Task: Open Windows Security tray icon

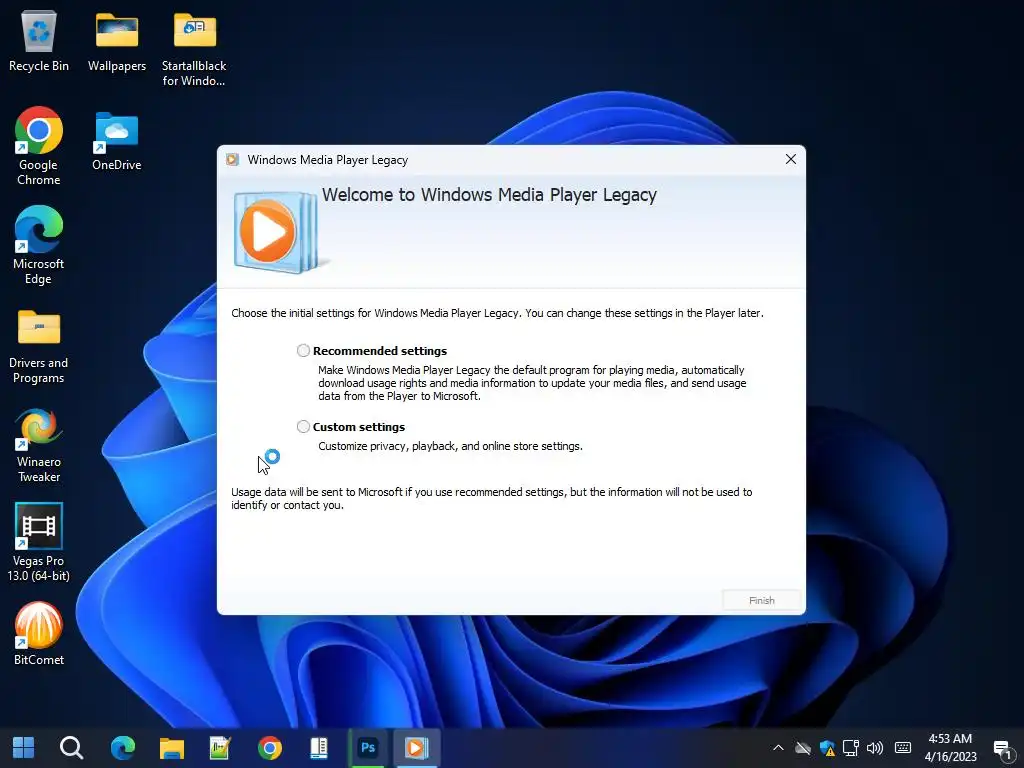Action: (x=827, y=748)
